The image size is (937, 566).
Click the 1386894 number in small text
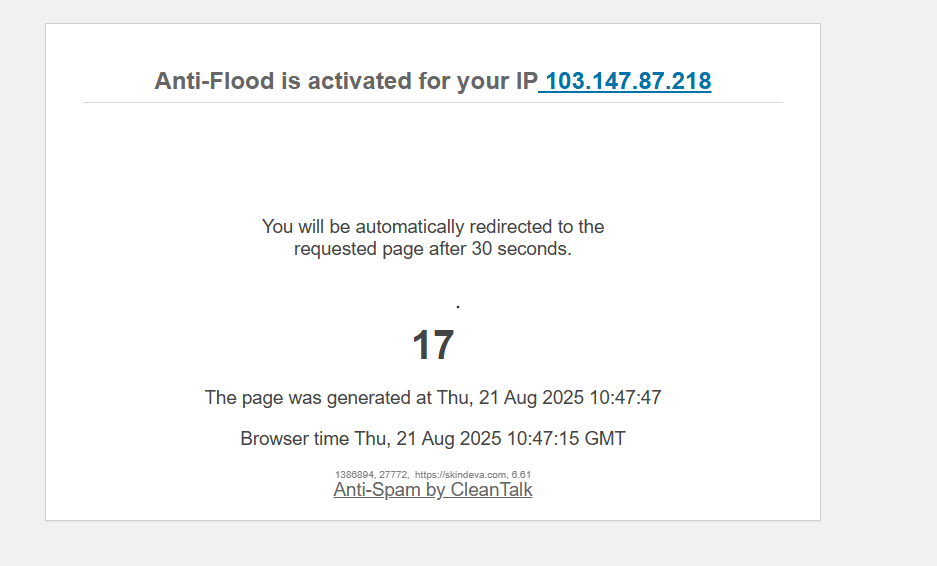click(x=354, y=475)
